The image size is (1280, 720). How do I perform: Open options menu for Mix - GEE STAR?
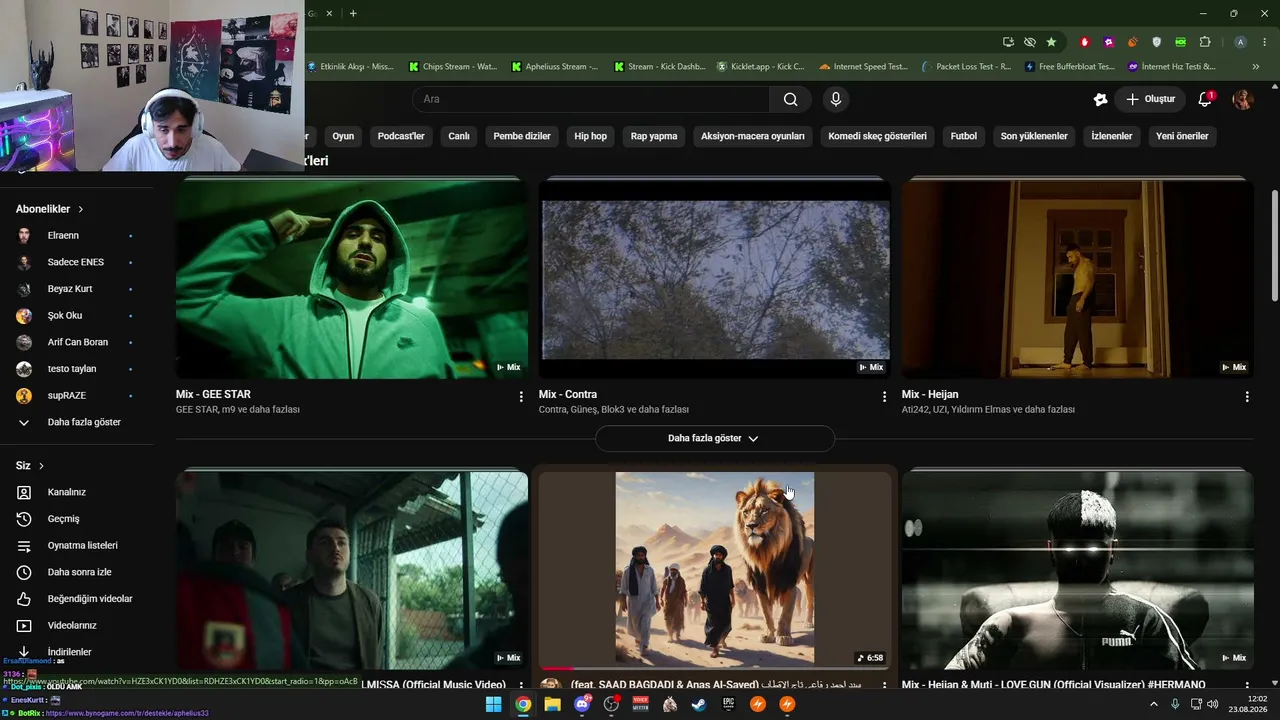click(x=521, y=397)
